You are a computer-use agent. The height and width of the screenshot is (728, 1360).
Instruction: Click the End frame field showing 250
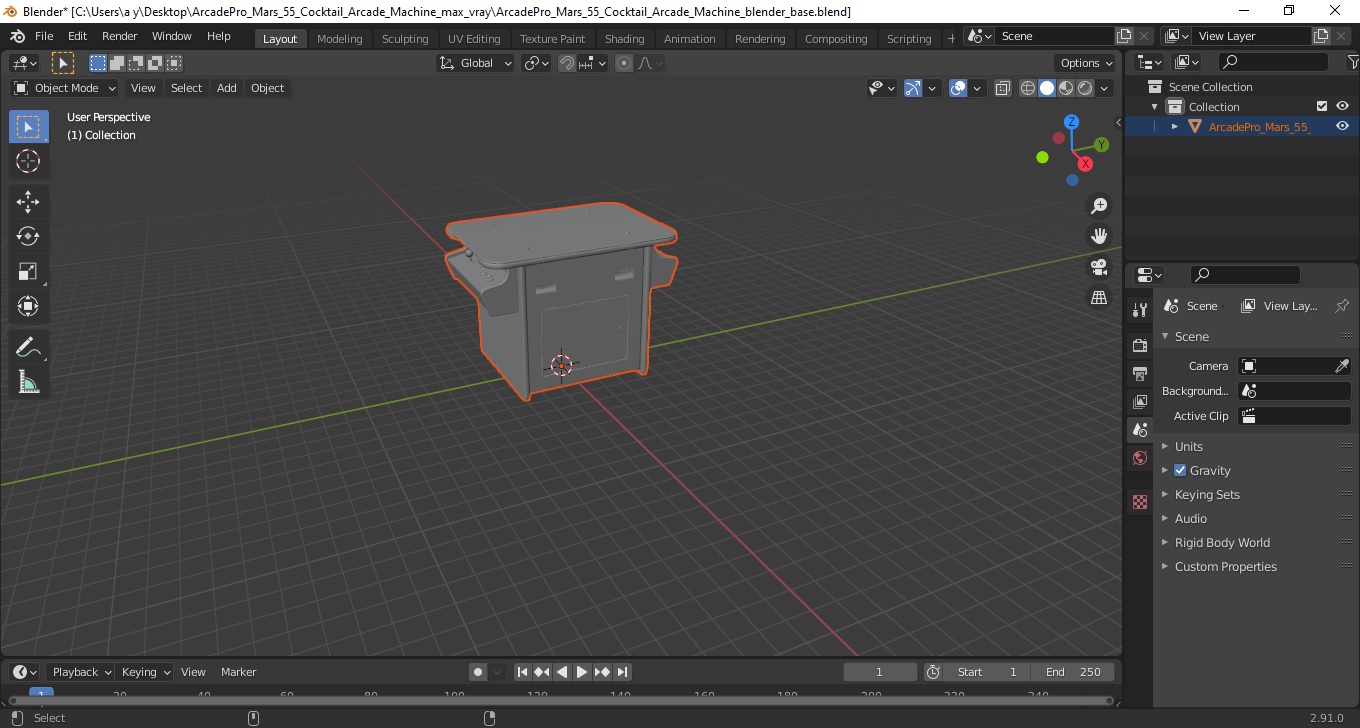(1073, 672)
